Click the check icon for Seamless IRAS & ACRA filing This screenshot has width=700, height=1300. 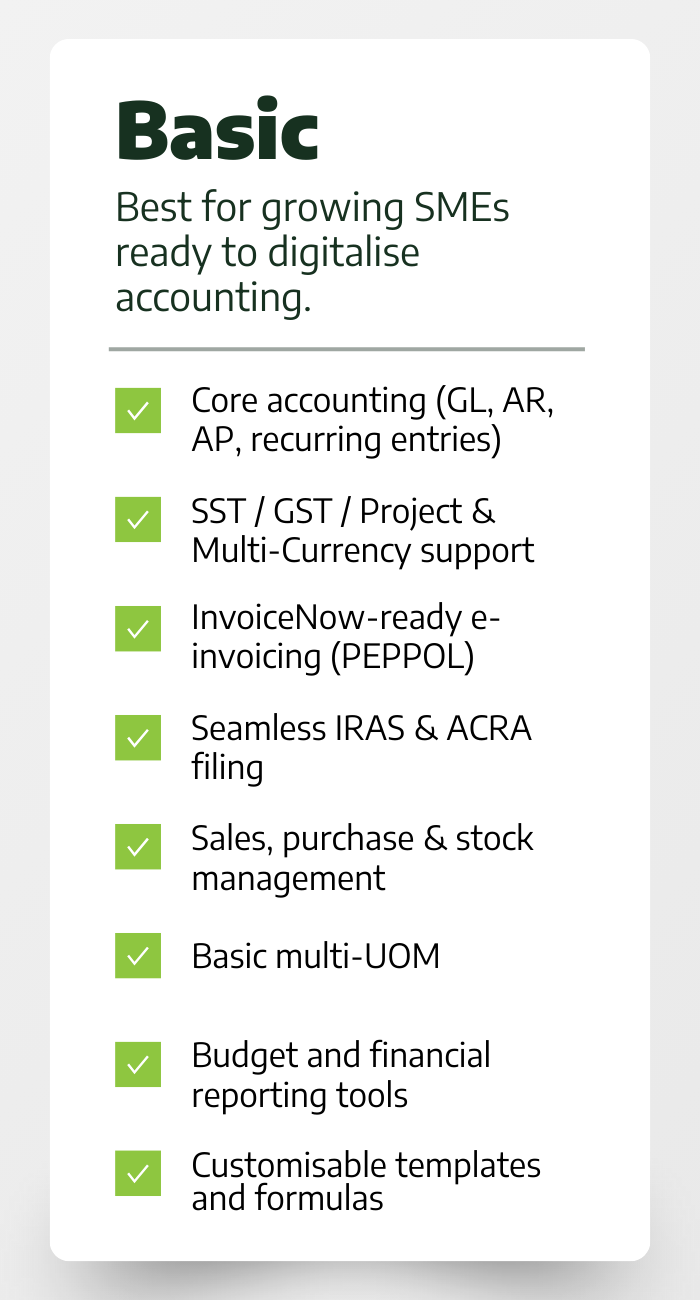point(138,738)
